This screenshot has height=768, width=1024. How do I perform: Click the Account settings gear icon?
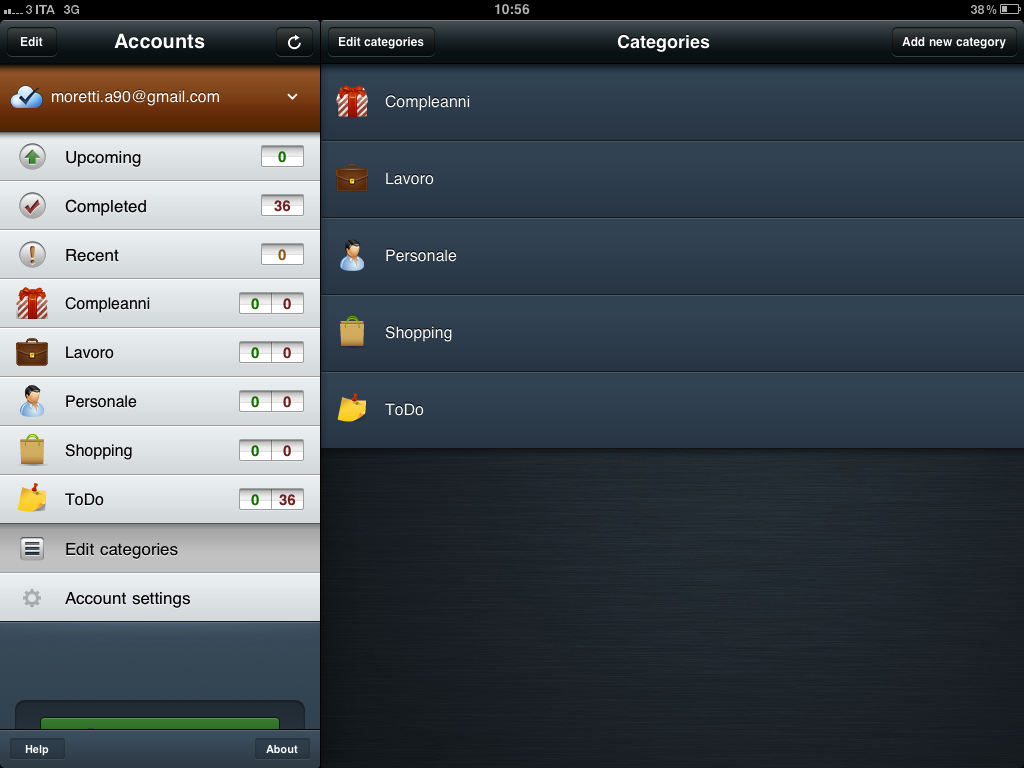(x=32, y=598)
